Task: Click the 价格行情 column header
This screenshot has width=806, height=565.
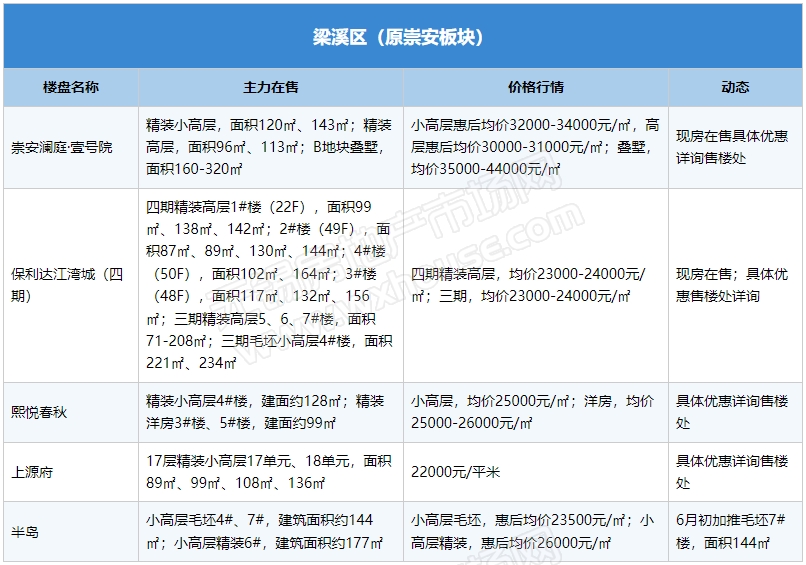Action: tap(536, 87)
